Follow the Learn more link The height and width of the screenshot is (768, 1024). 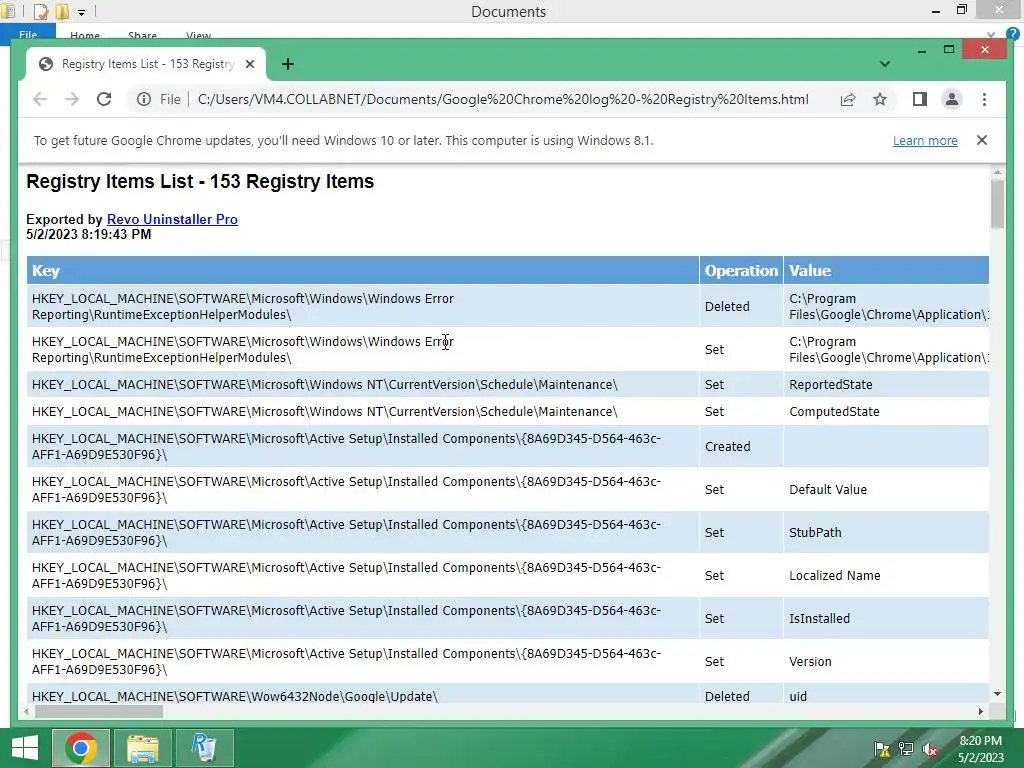pyautogui.click(x=925, y=140)
